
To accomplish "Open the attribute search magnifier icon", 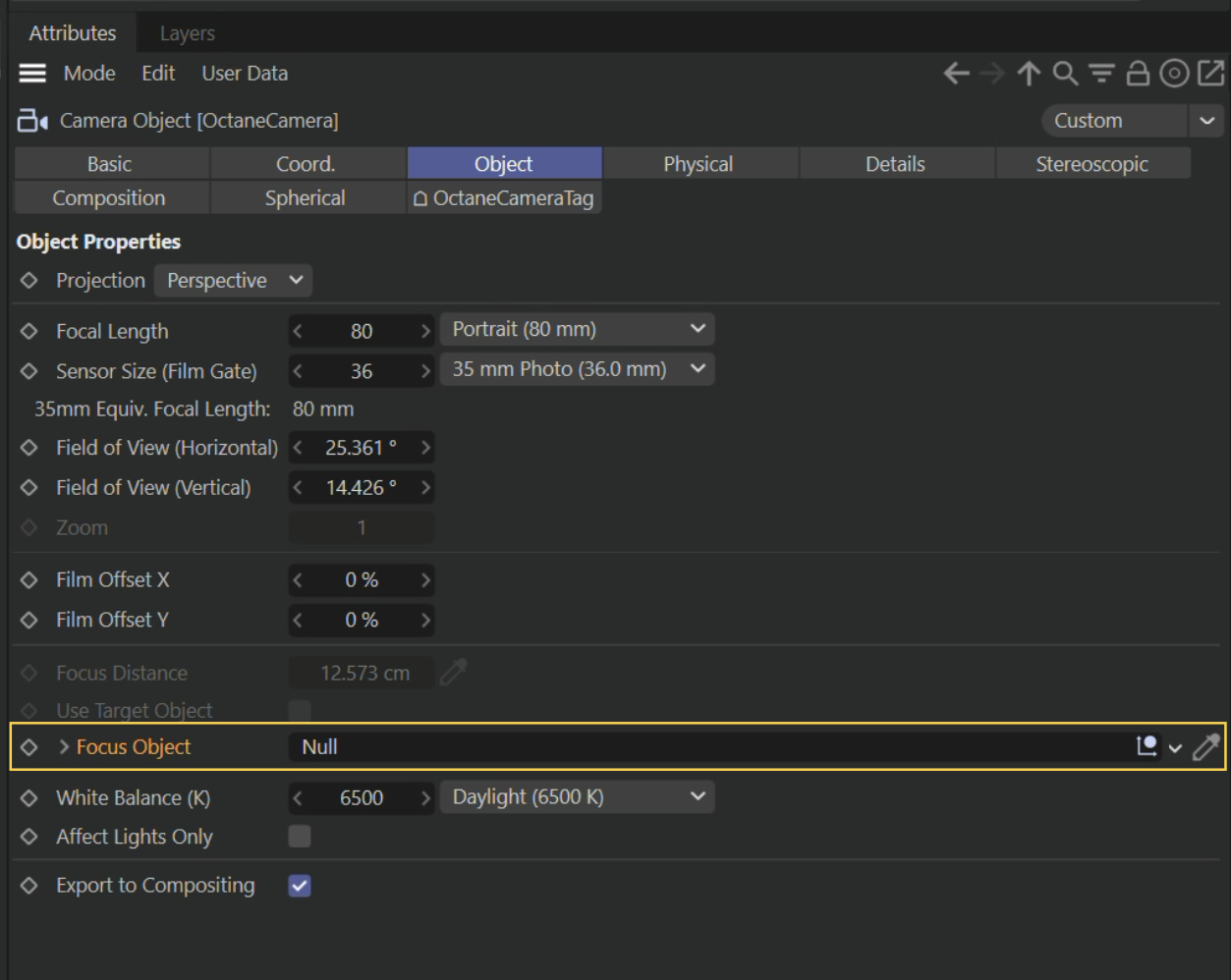I will coord(1065,74).
